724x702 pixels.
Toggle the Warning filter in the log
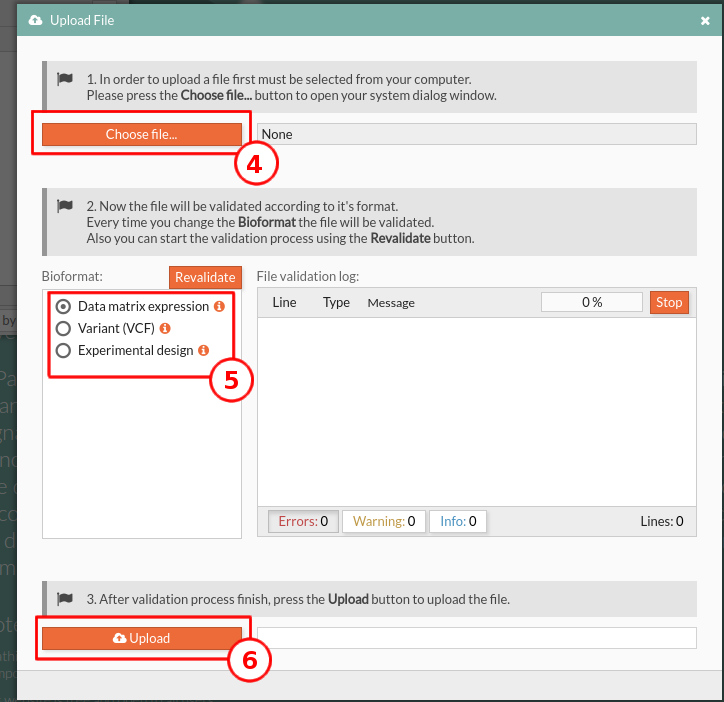(x=384, y=521)
